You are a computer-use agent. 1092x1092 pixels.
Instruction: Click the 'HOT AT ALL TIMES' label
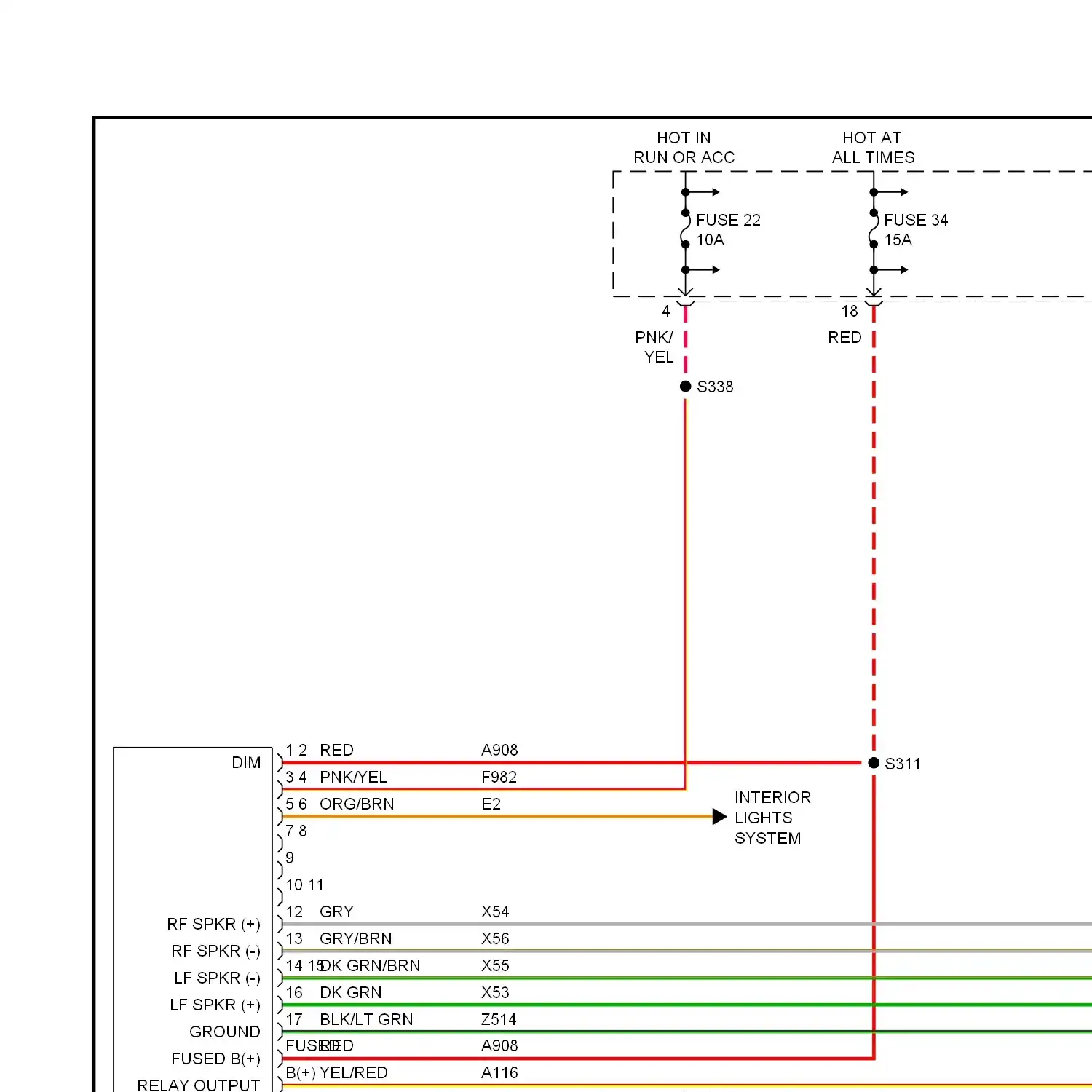pyautogui.click(x=873, y=148)
